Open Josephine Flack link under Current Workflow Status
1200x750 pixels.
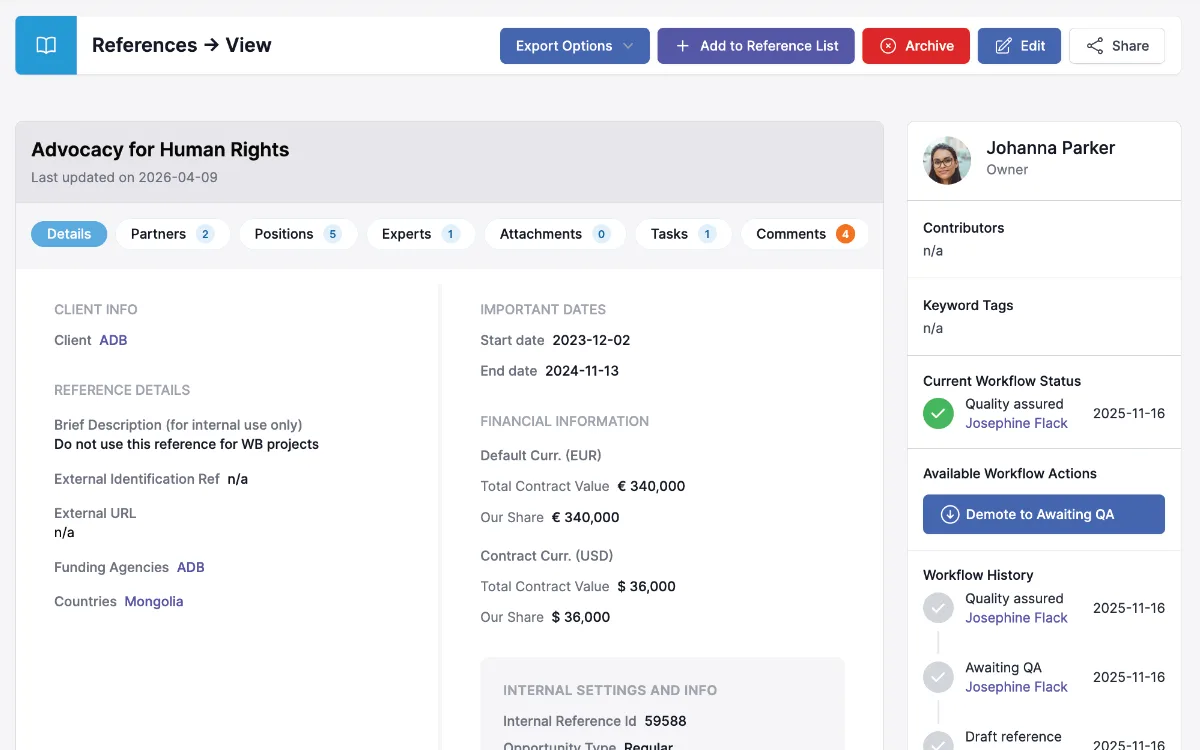click(x=1016, y=423)
